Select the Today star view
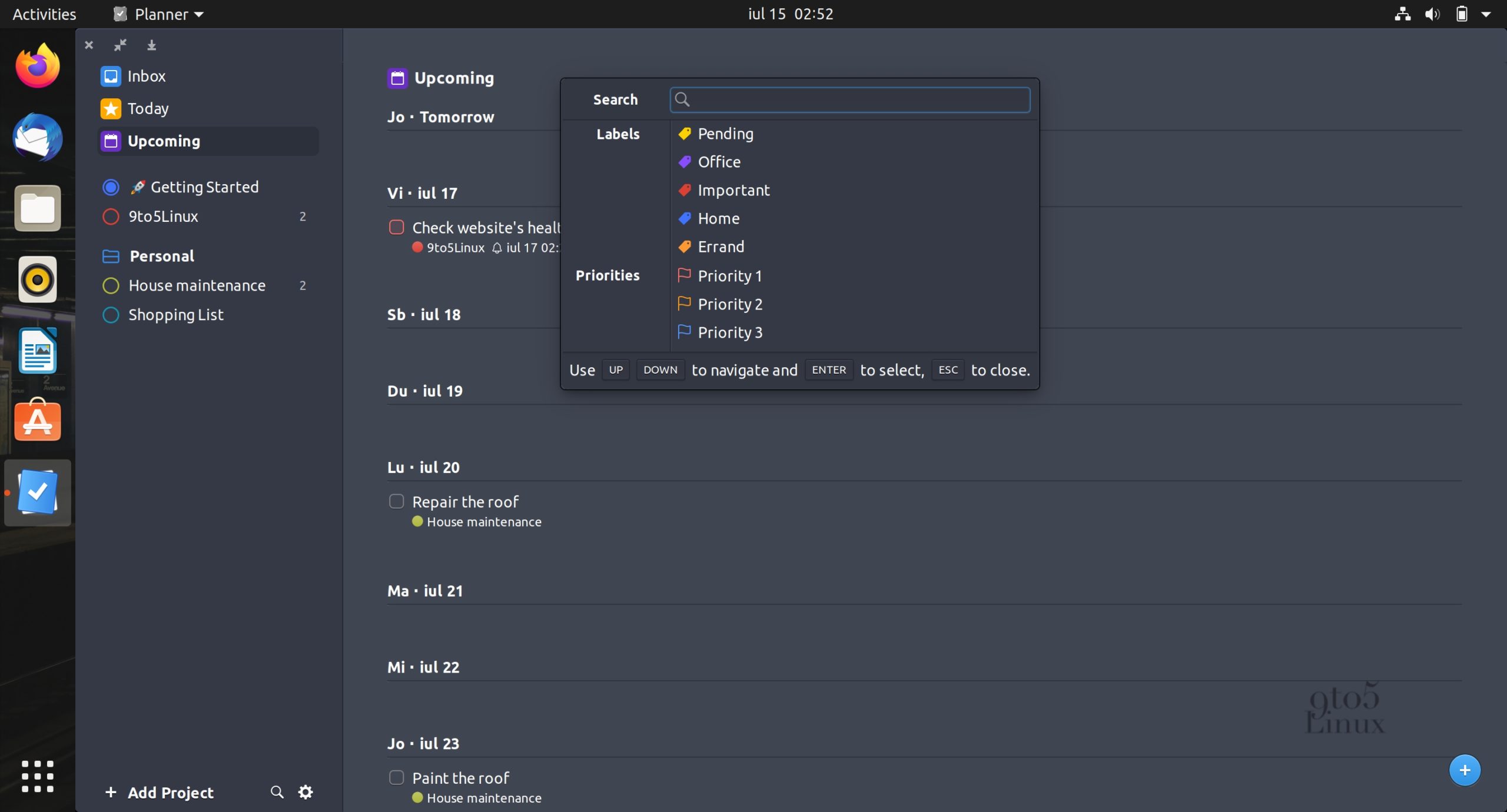 148,108
